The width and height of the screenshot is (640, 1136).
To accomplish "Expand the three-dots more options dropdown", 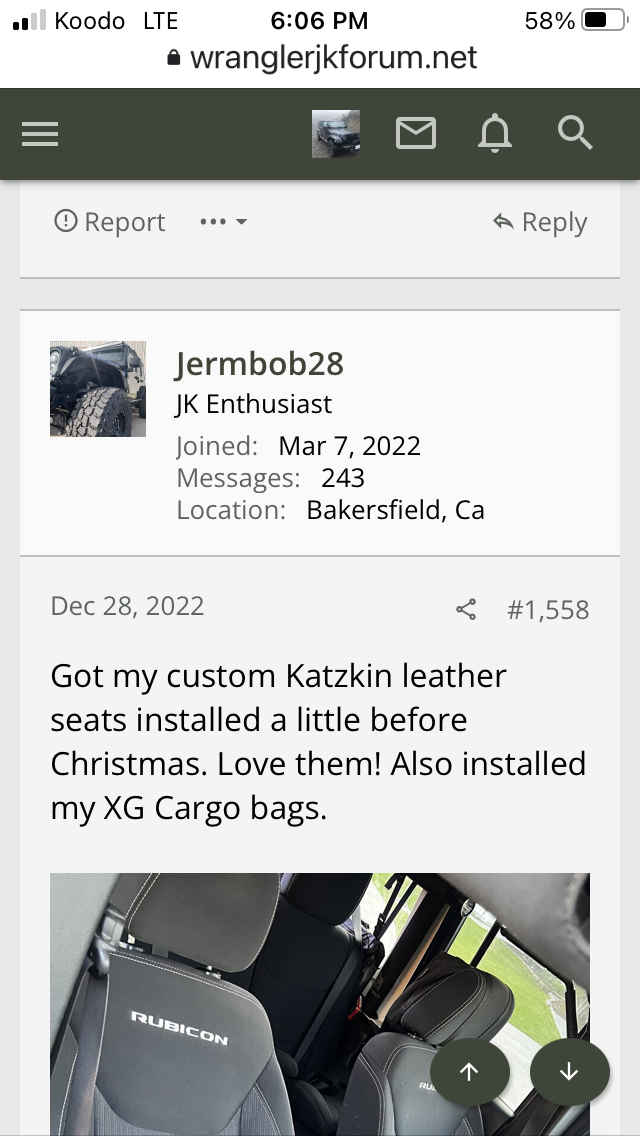I will tap(222, 222).
